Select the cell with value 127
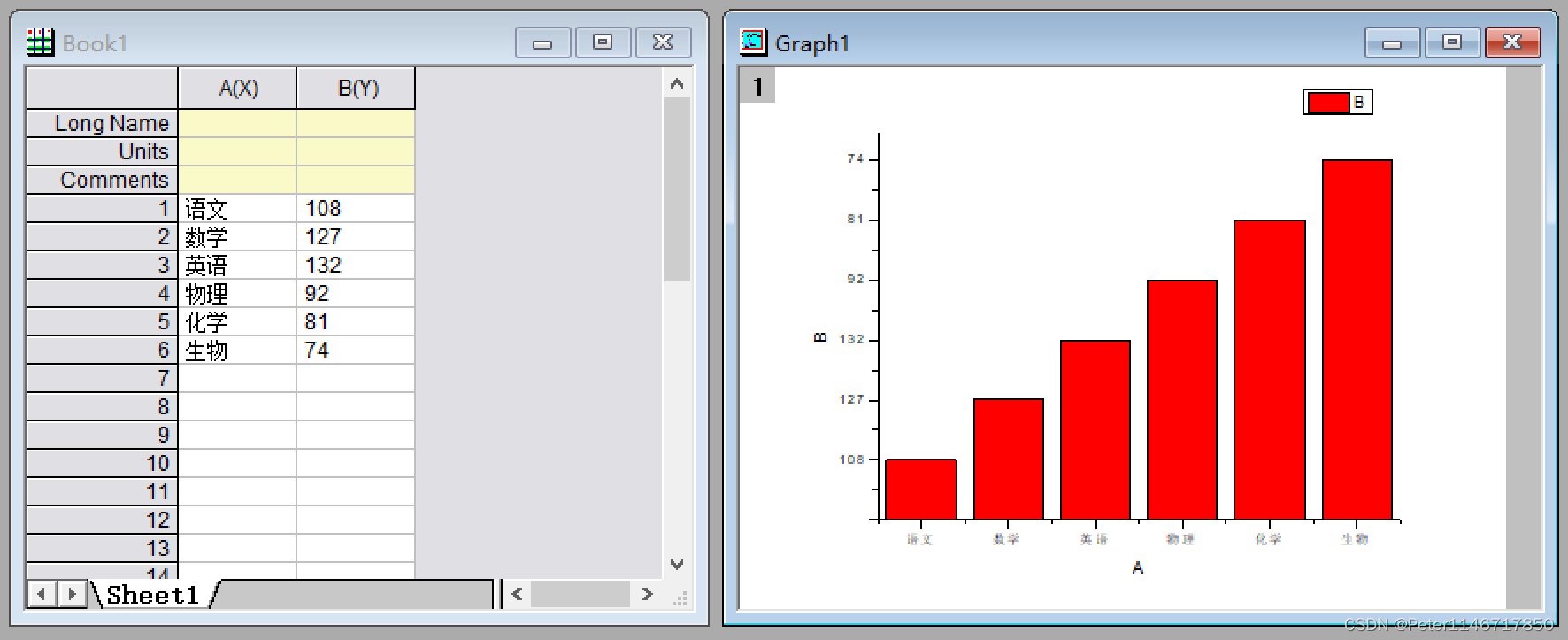 pos(356,236)
